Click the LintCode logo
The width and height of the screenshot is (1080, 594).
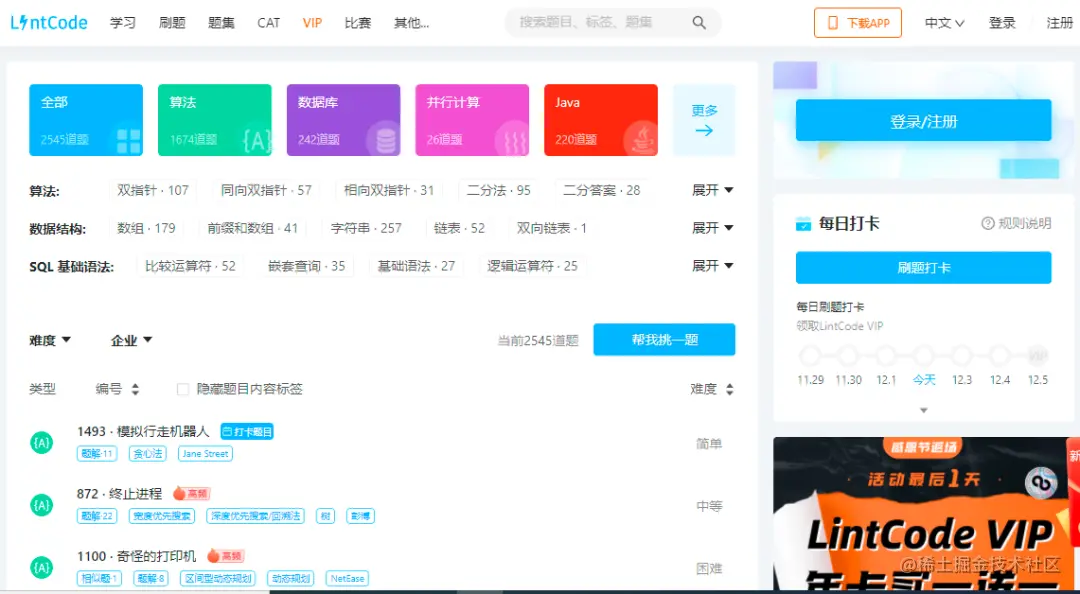click(x=48, y=21)
